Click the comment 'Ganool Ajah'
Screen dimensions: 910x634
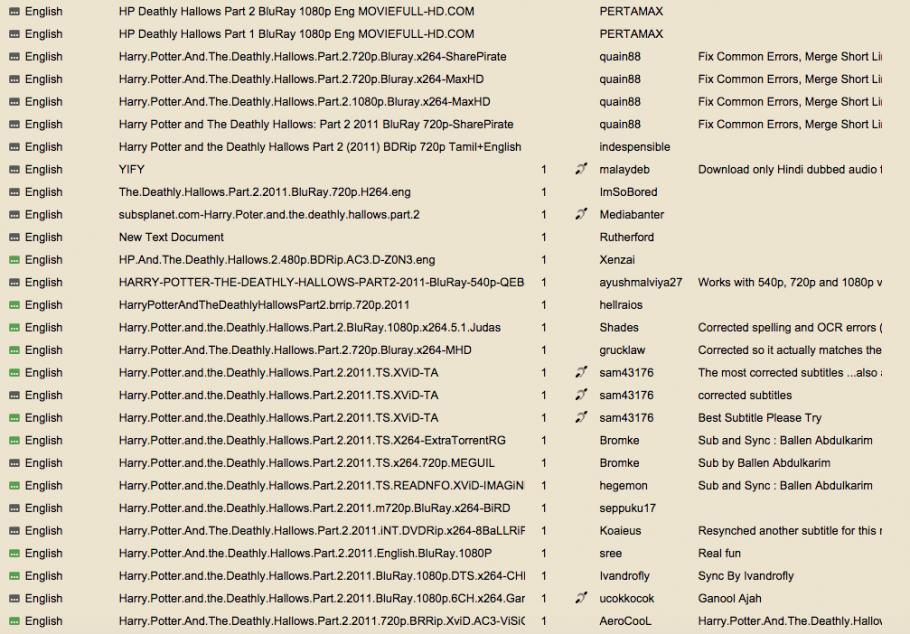tap(730, 599)
